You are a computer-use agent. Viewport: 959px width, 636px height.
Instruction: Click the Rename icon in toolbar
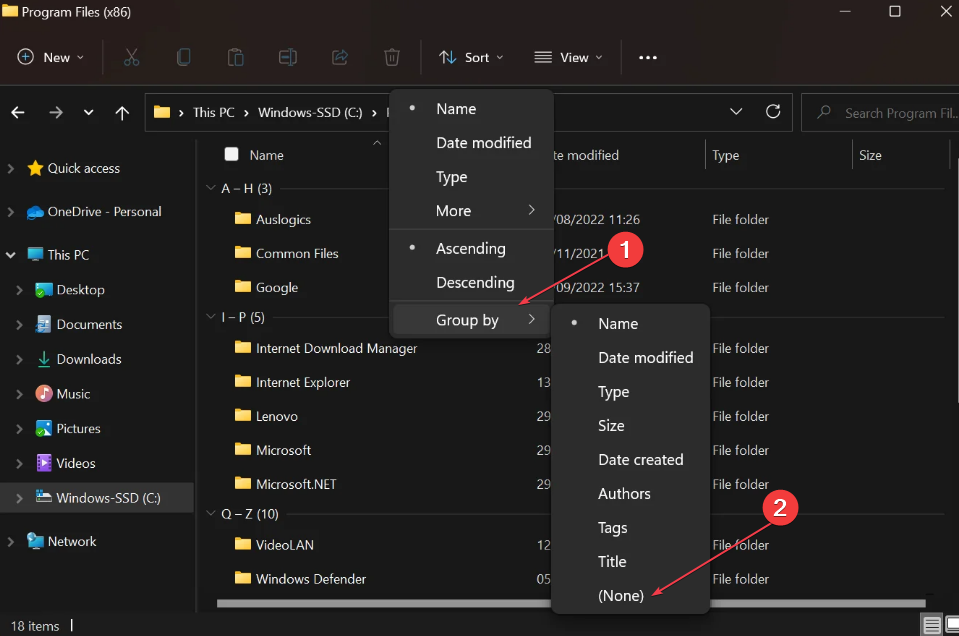click(x=287, y=58)
